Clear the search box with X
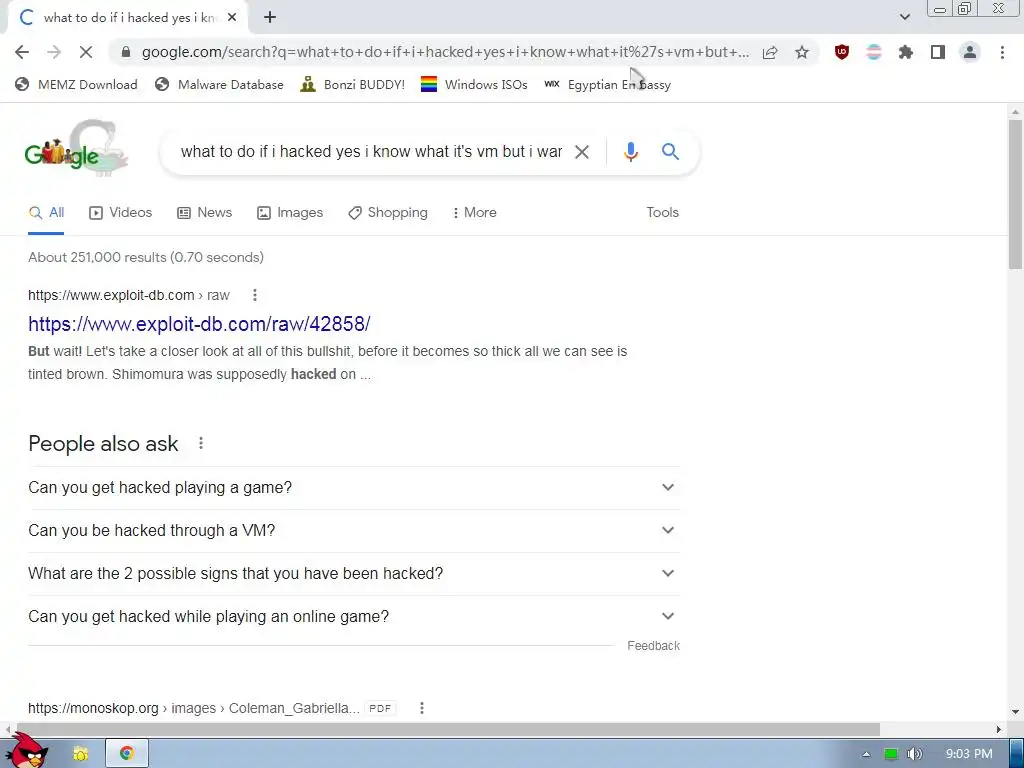The height and width of the screenshot is (768, 1024). [581, 152]
